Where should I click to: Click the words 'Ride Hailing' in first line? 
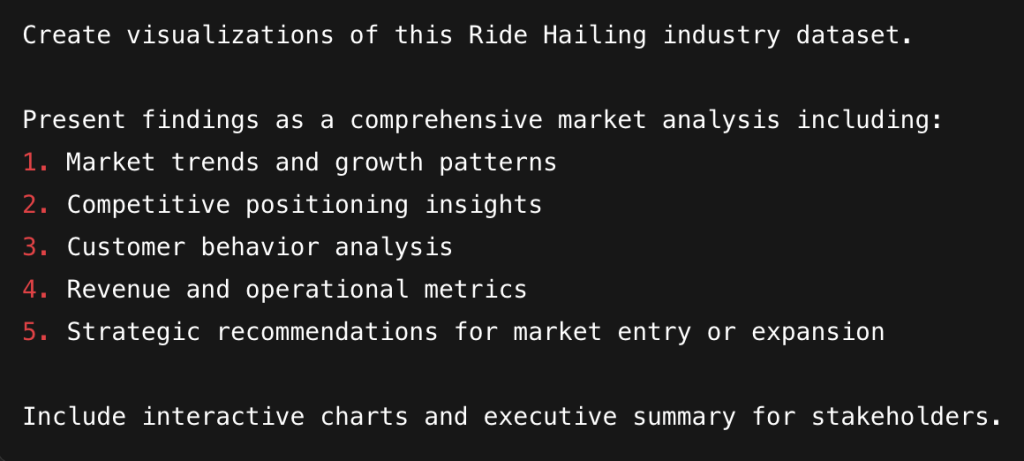coord(558,35)
